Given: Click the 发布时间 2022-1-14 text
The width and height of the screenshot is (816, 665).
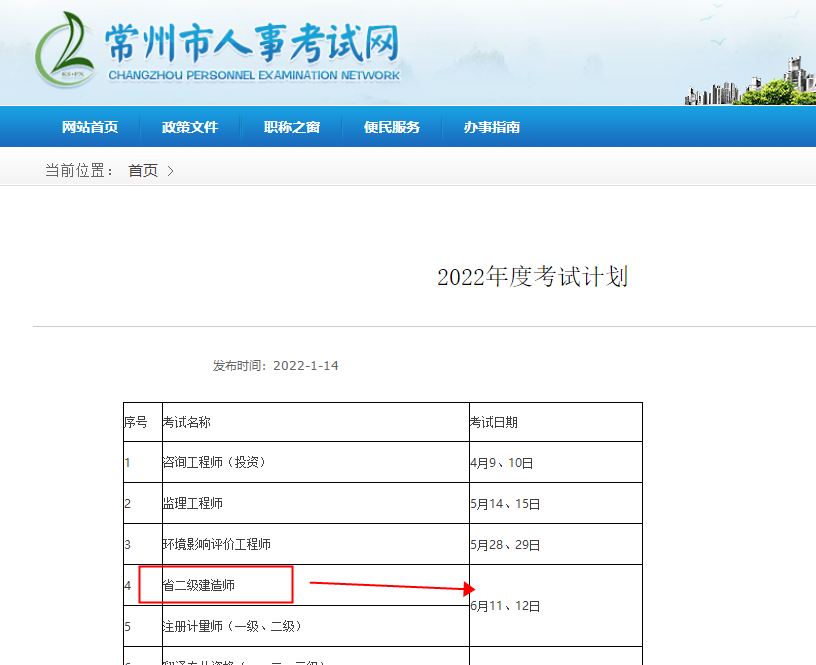Looking at the screenshot, I should click(x=277, y=365).
